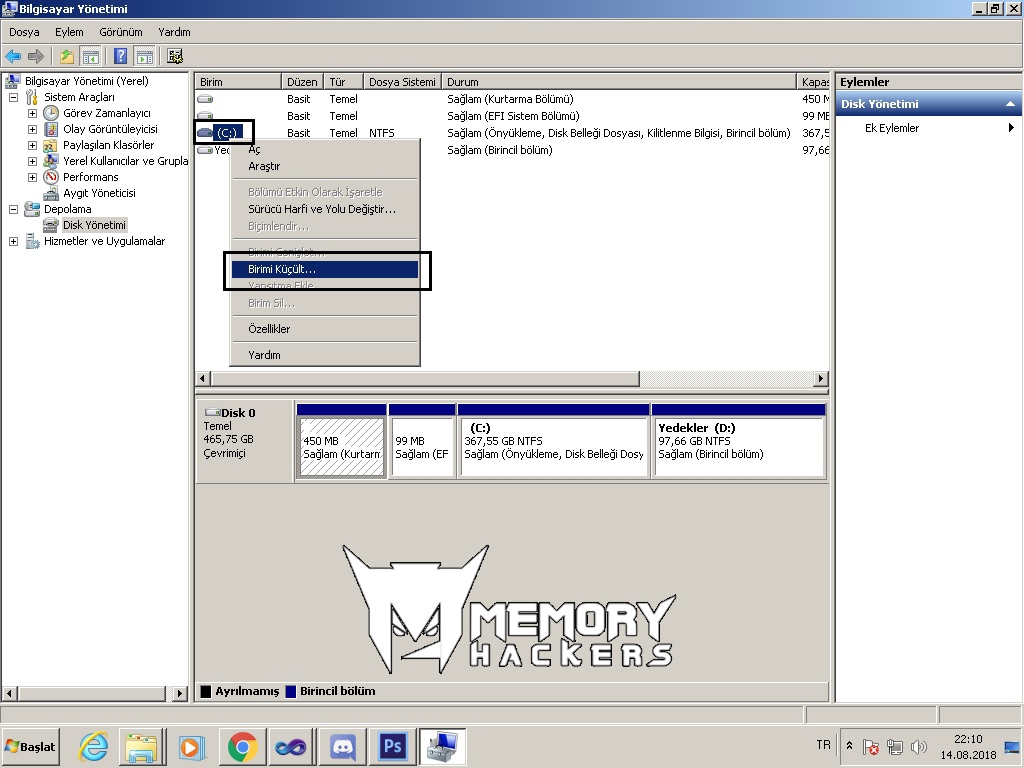Image resolution: width=1024 pixels, height=768 pixels.
Task: Select Yerel Kullanıcılar ve Gruplar node
Action: 125,161
